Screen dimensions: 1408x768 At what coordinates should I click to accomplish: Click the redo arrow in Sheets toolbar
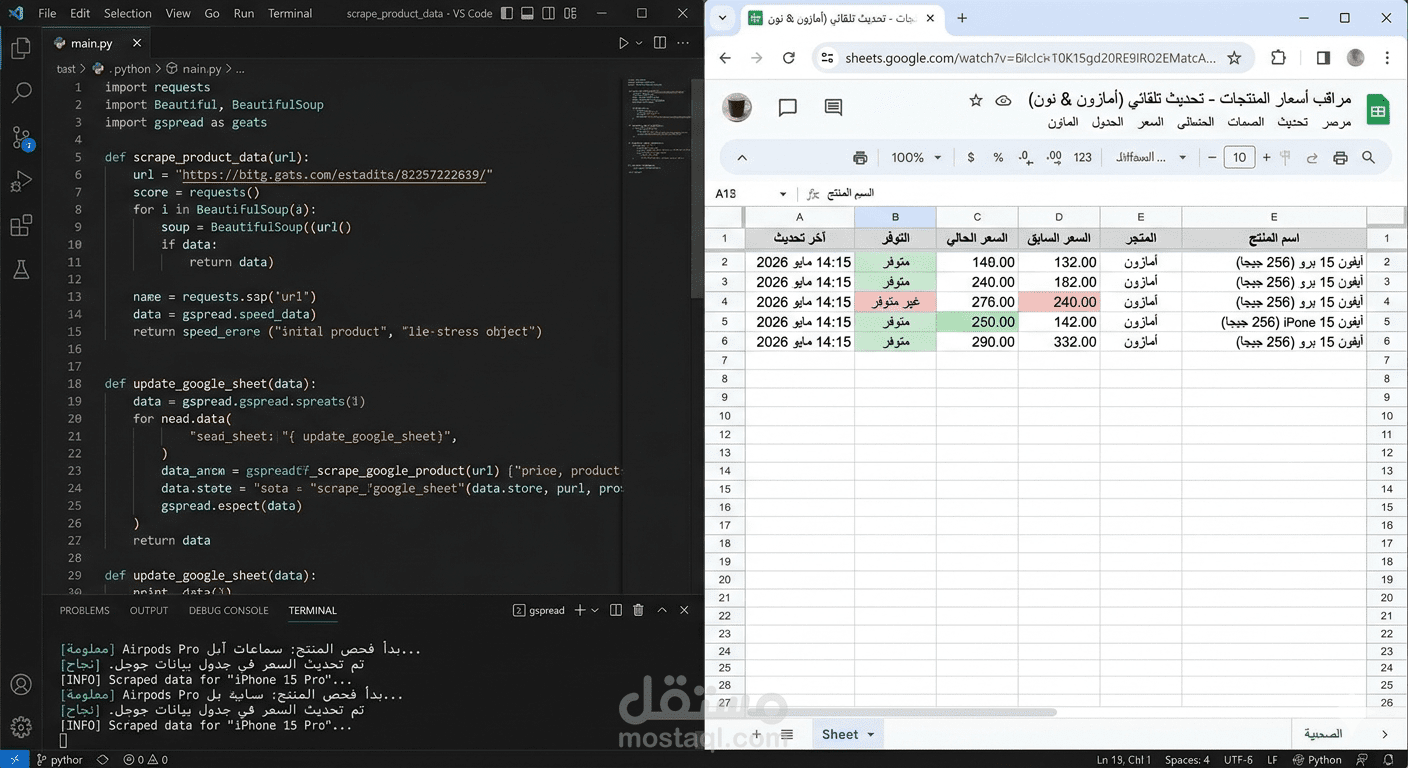pos(1312,158)
